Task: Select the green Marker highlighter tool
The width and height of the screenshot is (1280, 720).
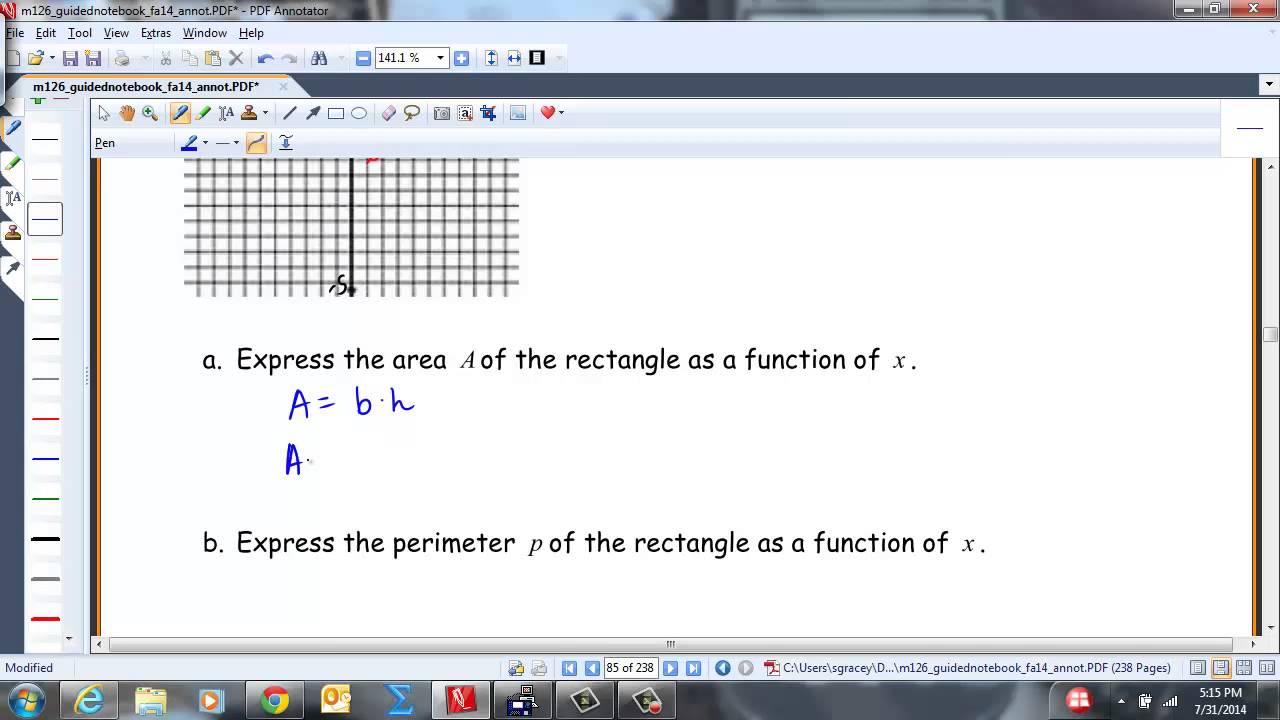Action: click(203, 113)
